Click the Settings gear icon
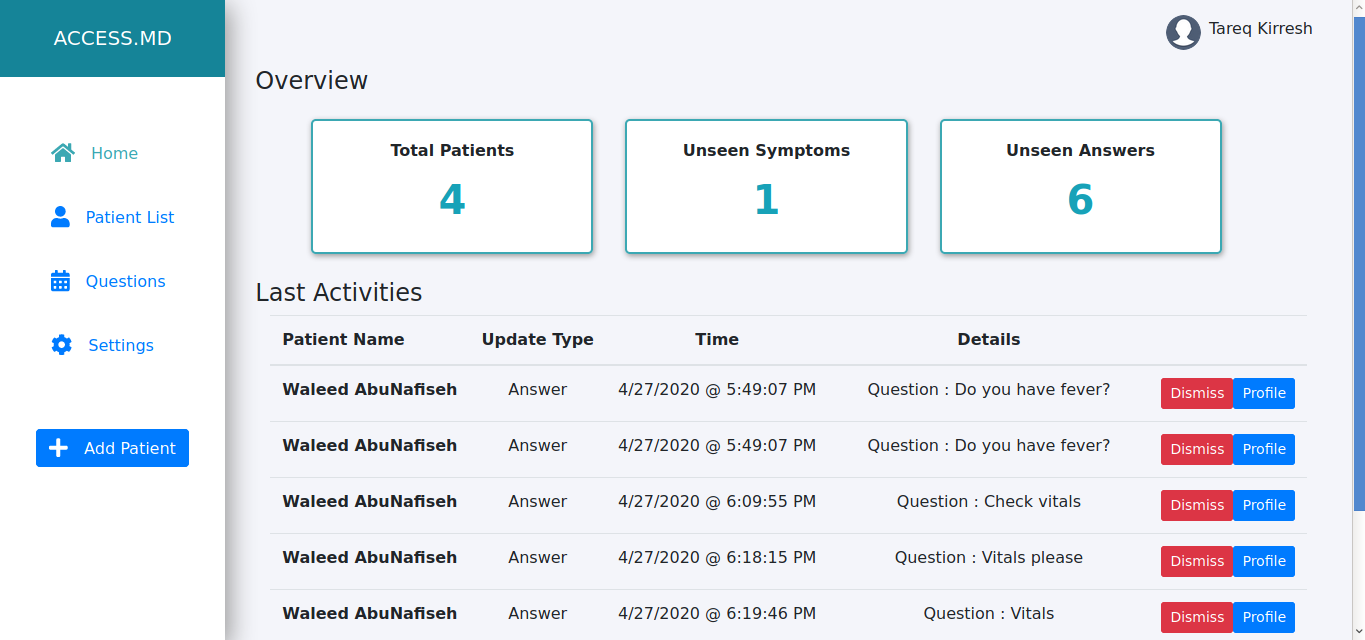This screenshot has height=640, width=1365. [x=61, y=345]
